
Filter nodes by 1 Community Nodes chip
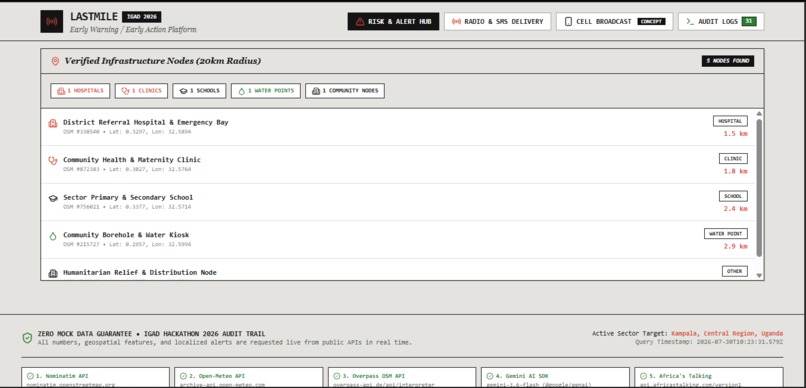(x=345, y=91)
